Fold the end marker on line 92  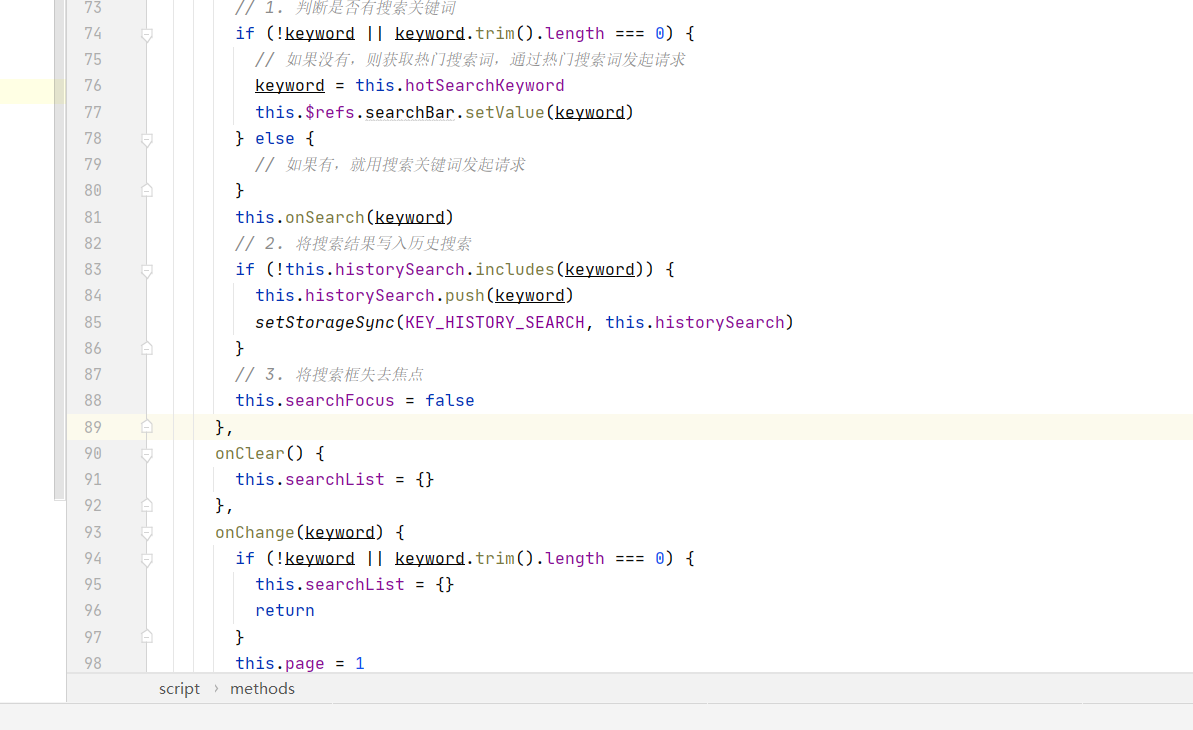point(147,505)
